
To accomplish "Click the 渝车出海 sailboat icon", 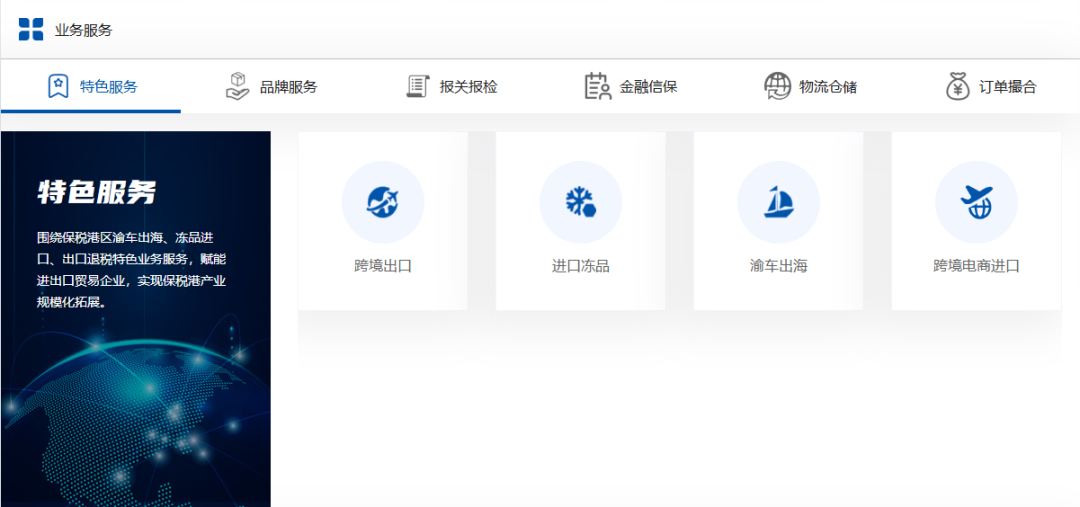I will click(x=778, y=202).
